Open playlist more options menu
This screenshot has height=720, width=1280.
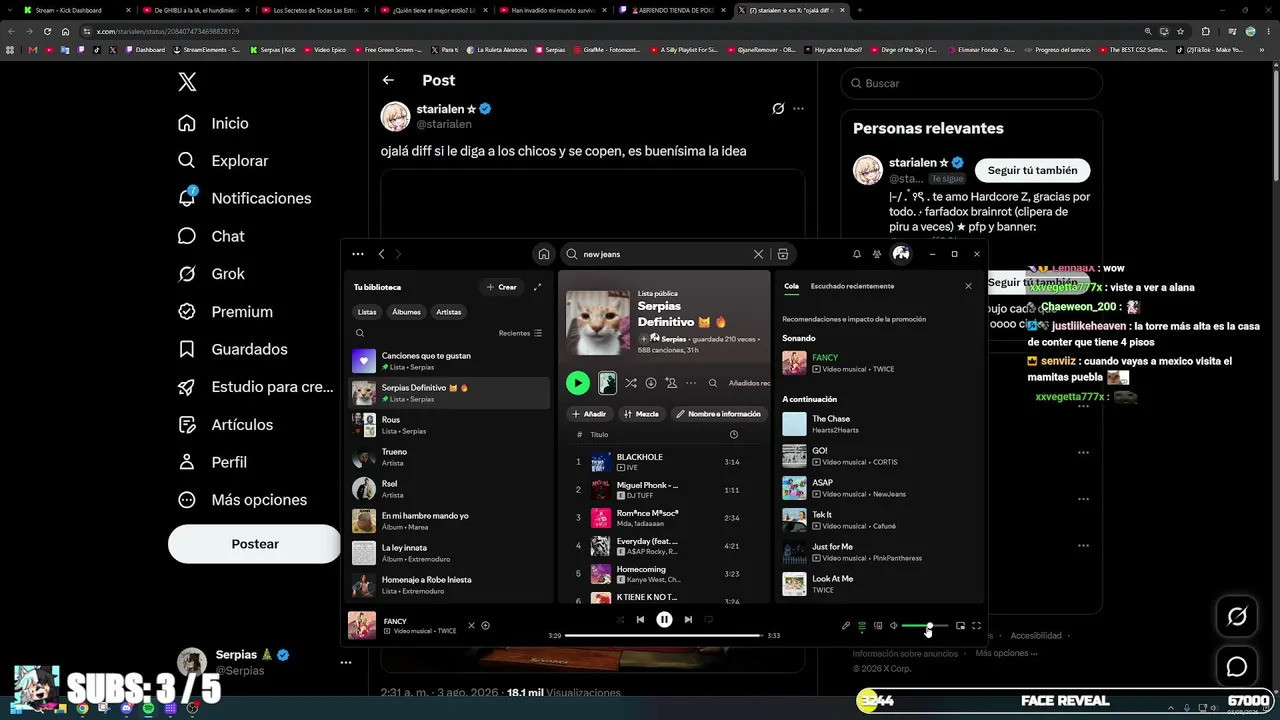tap(691, 383)
